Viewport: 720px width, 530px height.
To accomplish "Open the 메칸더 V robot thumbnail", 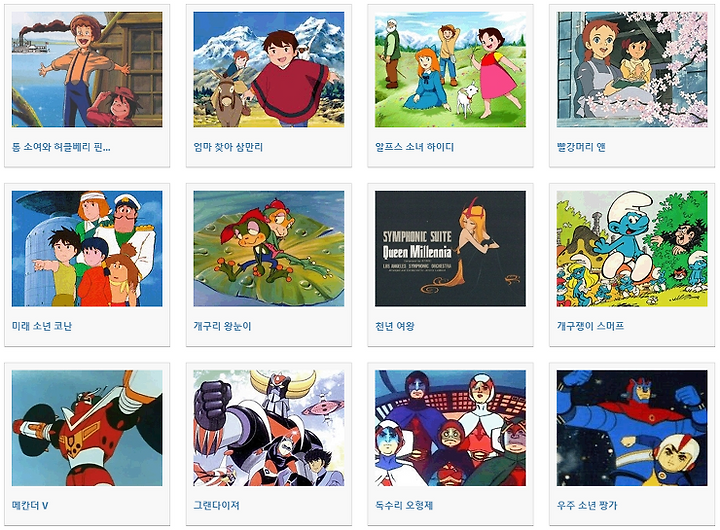I will pos(87,428).
